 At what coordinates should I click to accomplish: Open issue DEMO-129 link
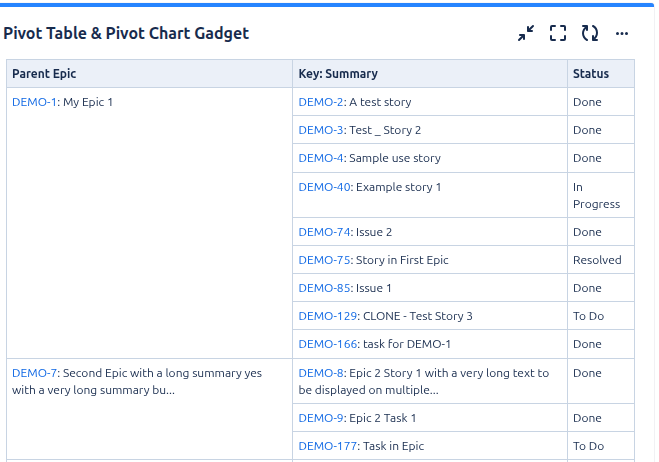point(327,316)
